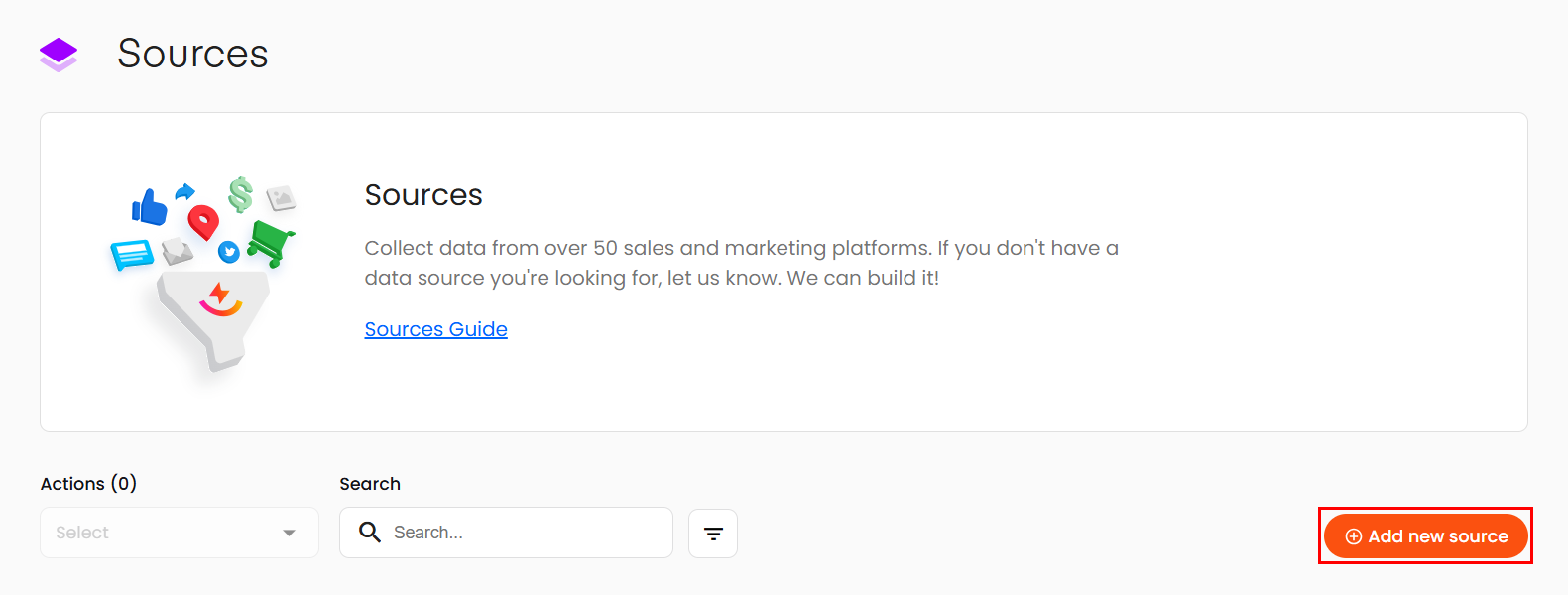Click the white funnel illustration
The height and width of the screenshot is (595, 1568).
pyautogui.click(x=212, y=317)
